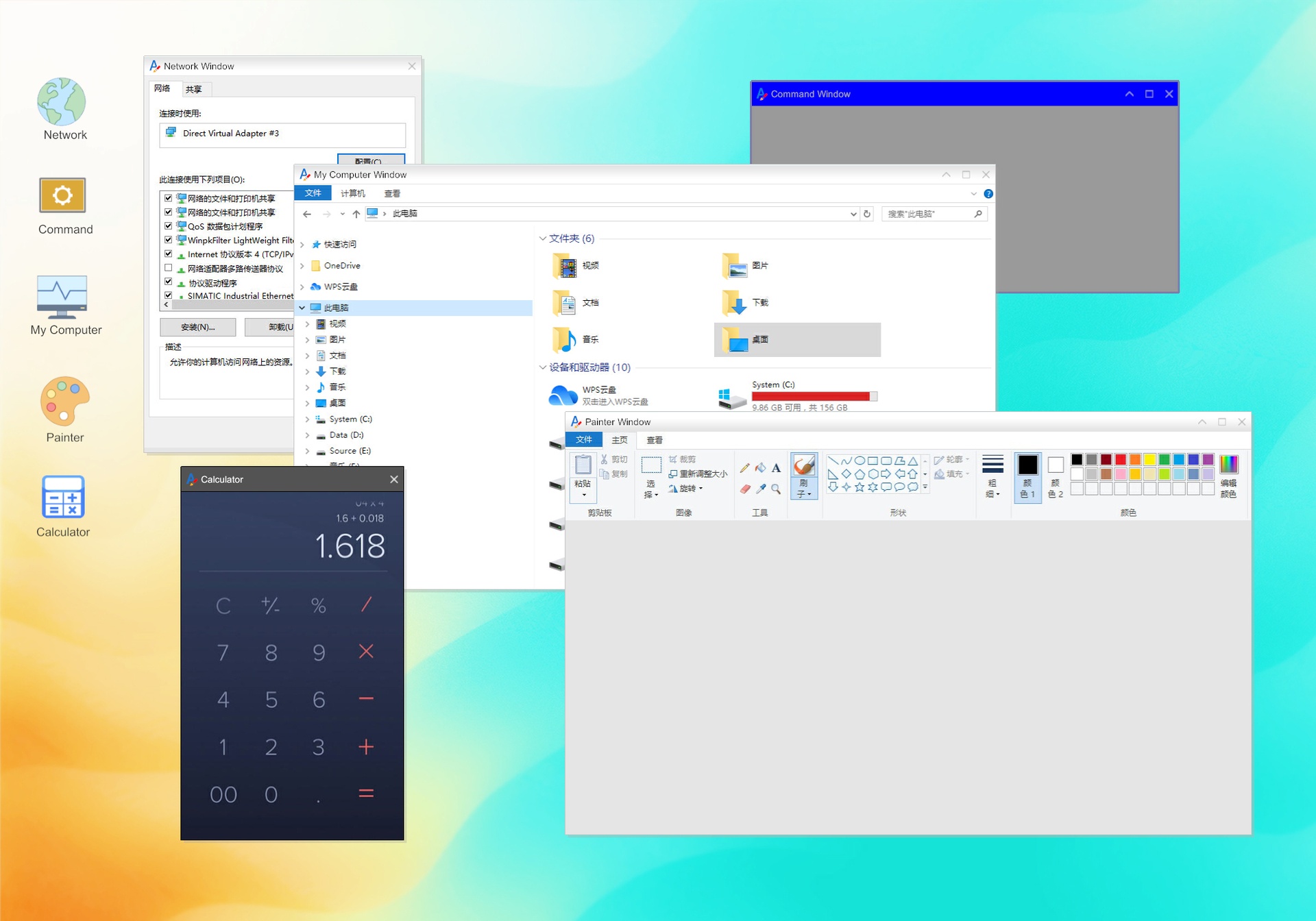
Task: Collapse 此电脑 in the navigation tree
Action: pos(302,308)
